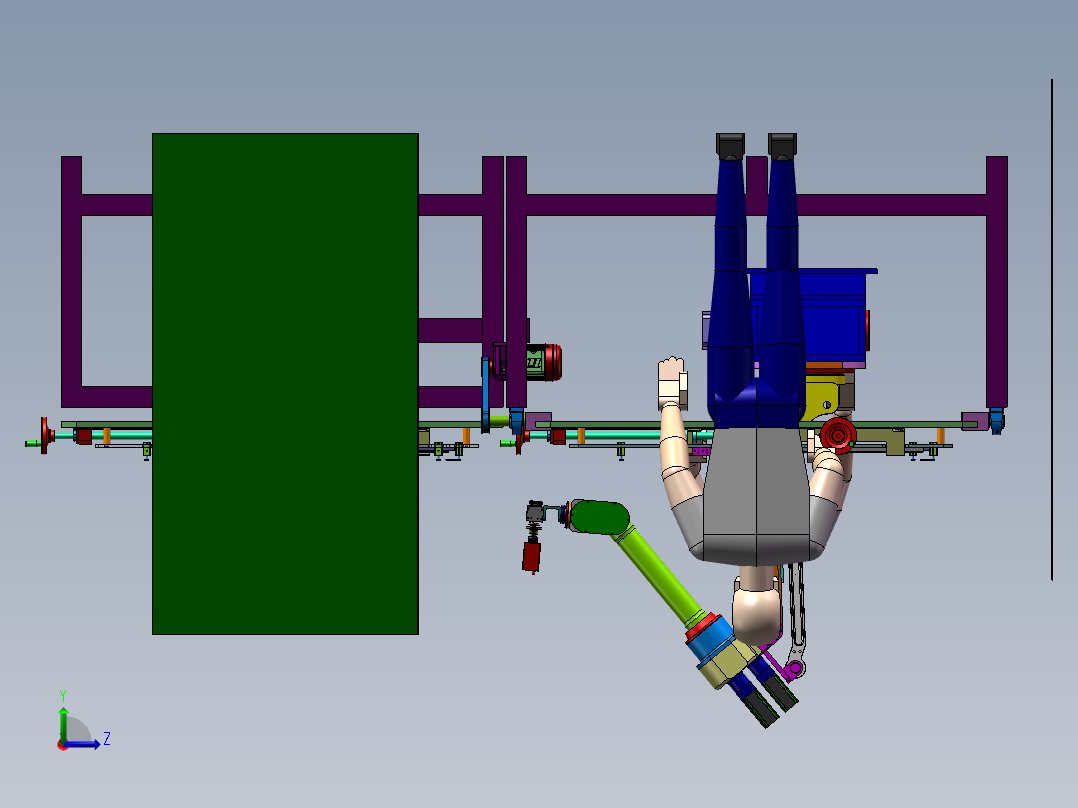
Task: Select the mannequin's gray torso
Action: tap(756, 495)
